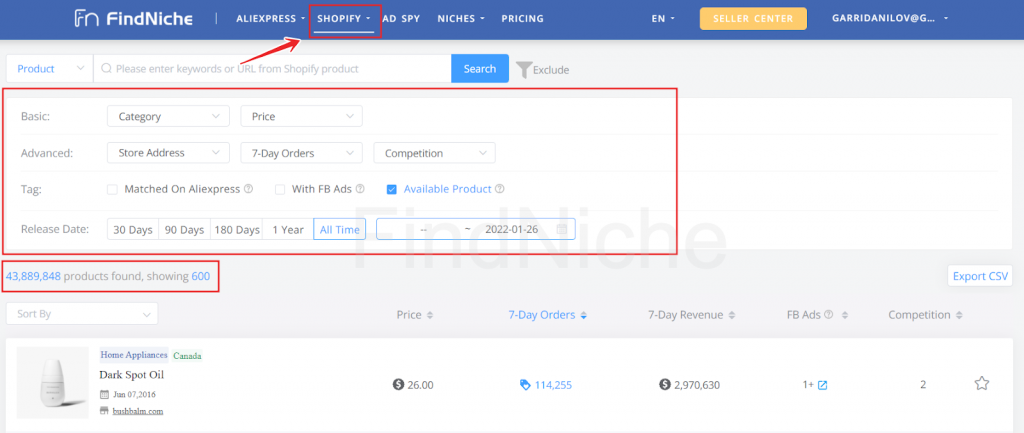
Task: Click the Home Appliances category tag
Action: click(134, 355)
